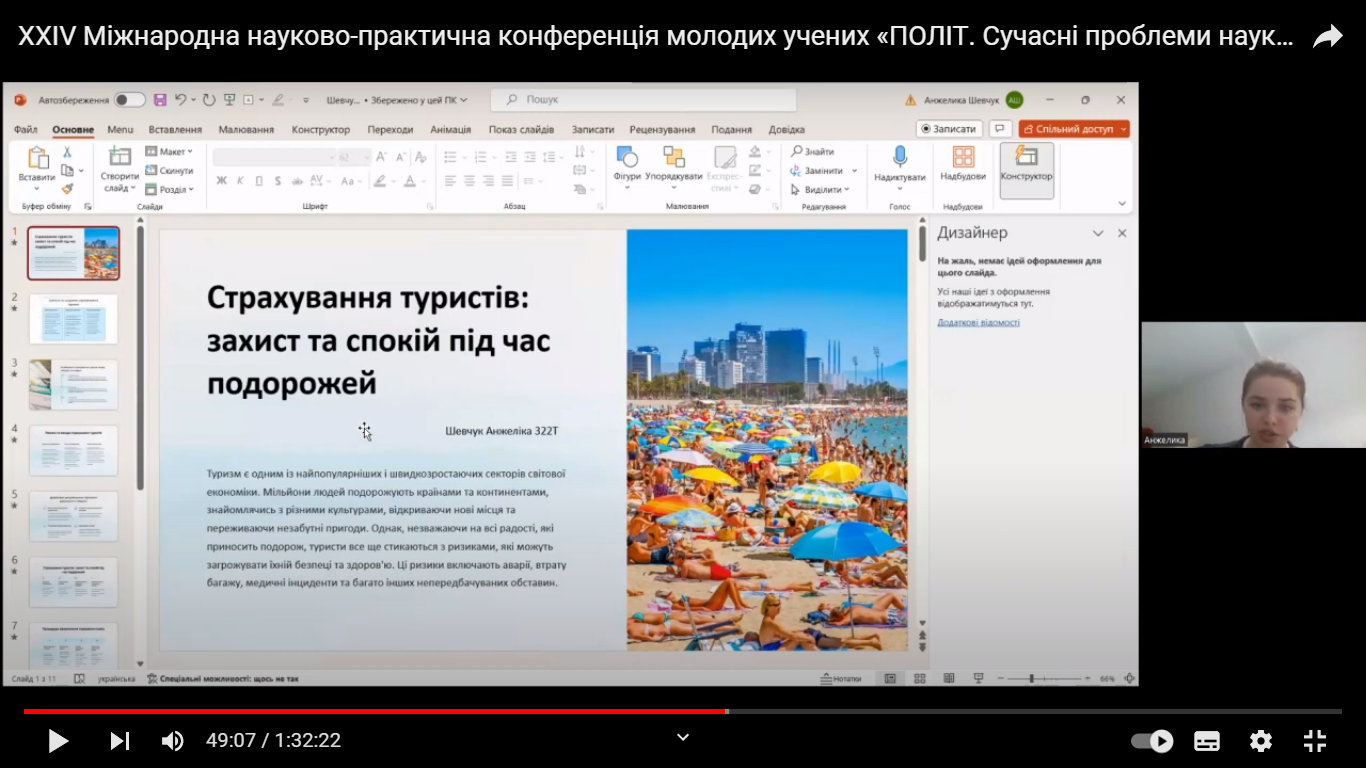The image size is (1366, 768).
Task: Open the Add-ins (Надбудови) icon
Action: pyautogui.click(x=963, y=157)
